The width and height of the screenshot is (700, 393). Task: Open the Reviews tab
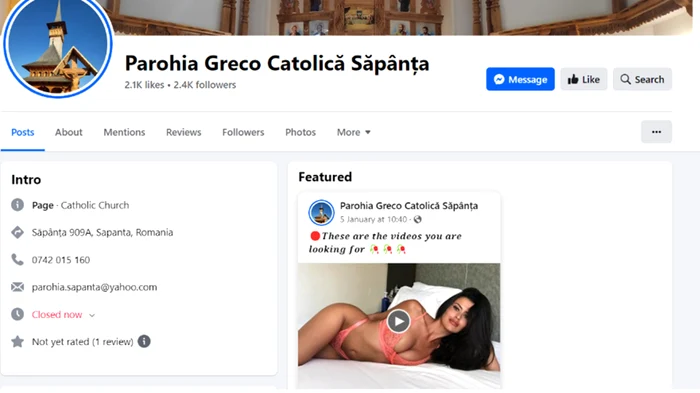pyautogui.click(x=183, y=132)
